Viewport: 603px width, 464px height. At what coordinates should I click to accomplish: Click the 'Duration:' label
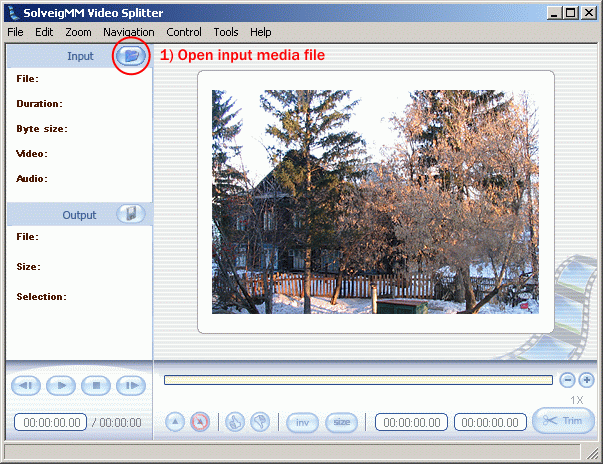39,104
